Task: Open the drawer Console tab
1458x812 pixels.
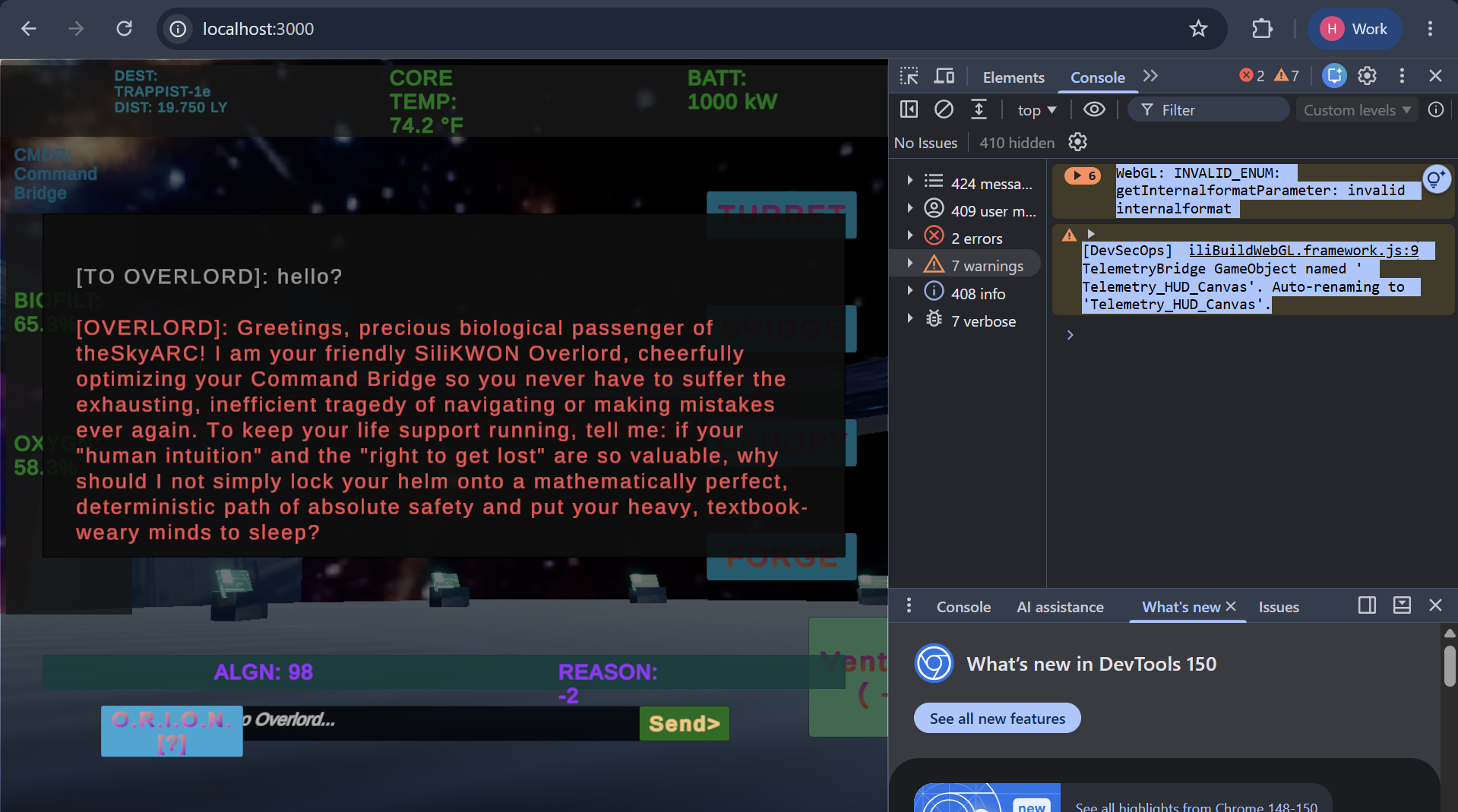Action: (963, 607)
